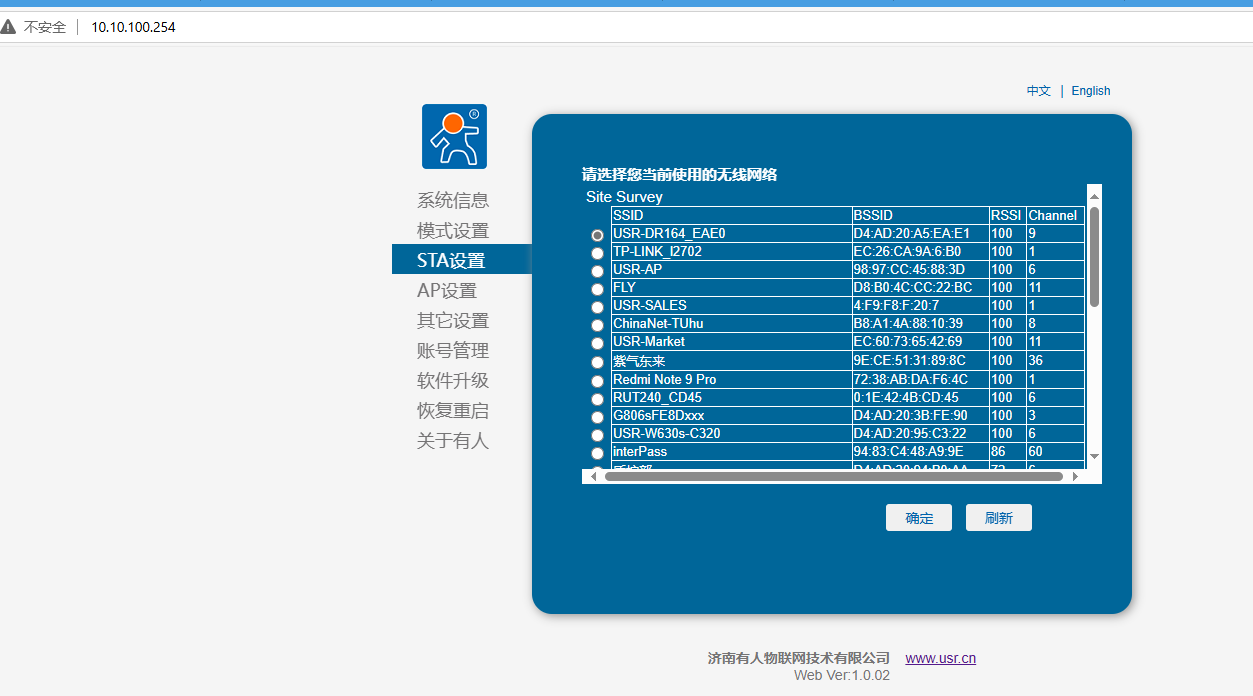Click the 确定 confirm button
Image resolution: width=1253 pixels, height=696 pixels.
click(x=919, y=518)
